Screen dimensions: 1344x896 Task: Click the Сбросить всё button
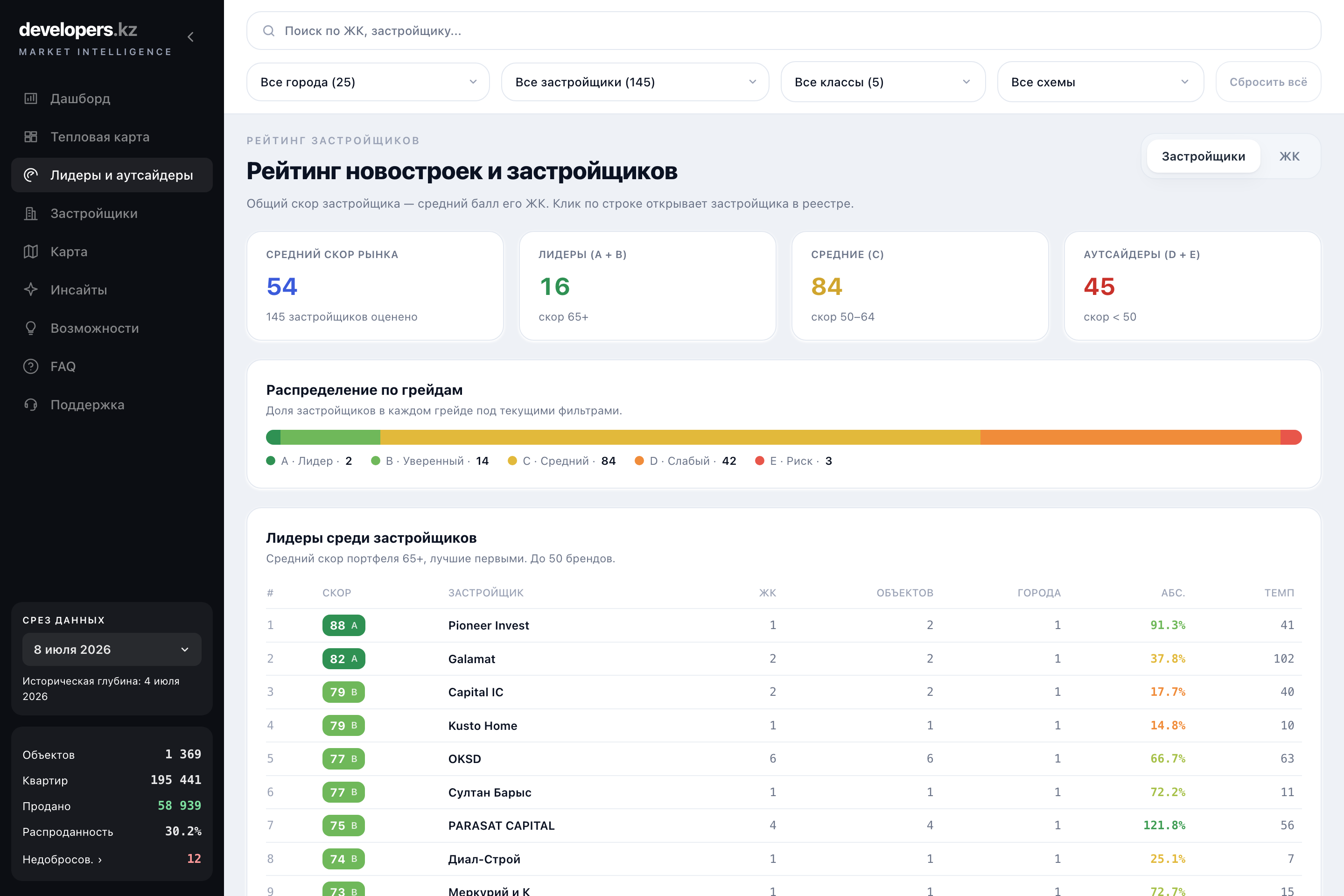click(1268, 82)
